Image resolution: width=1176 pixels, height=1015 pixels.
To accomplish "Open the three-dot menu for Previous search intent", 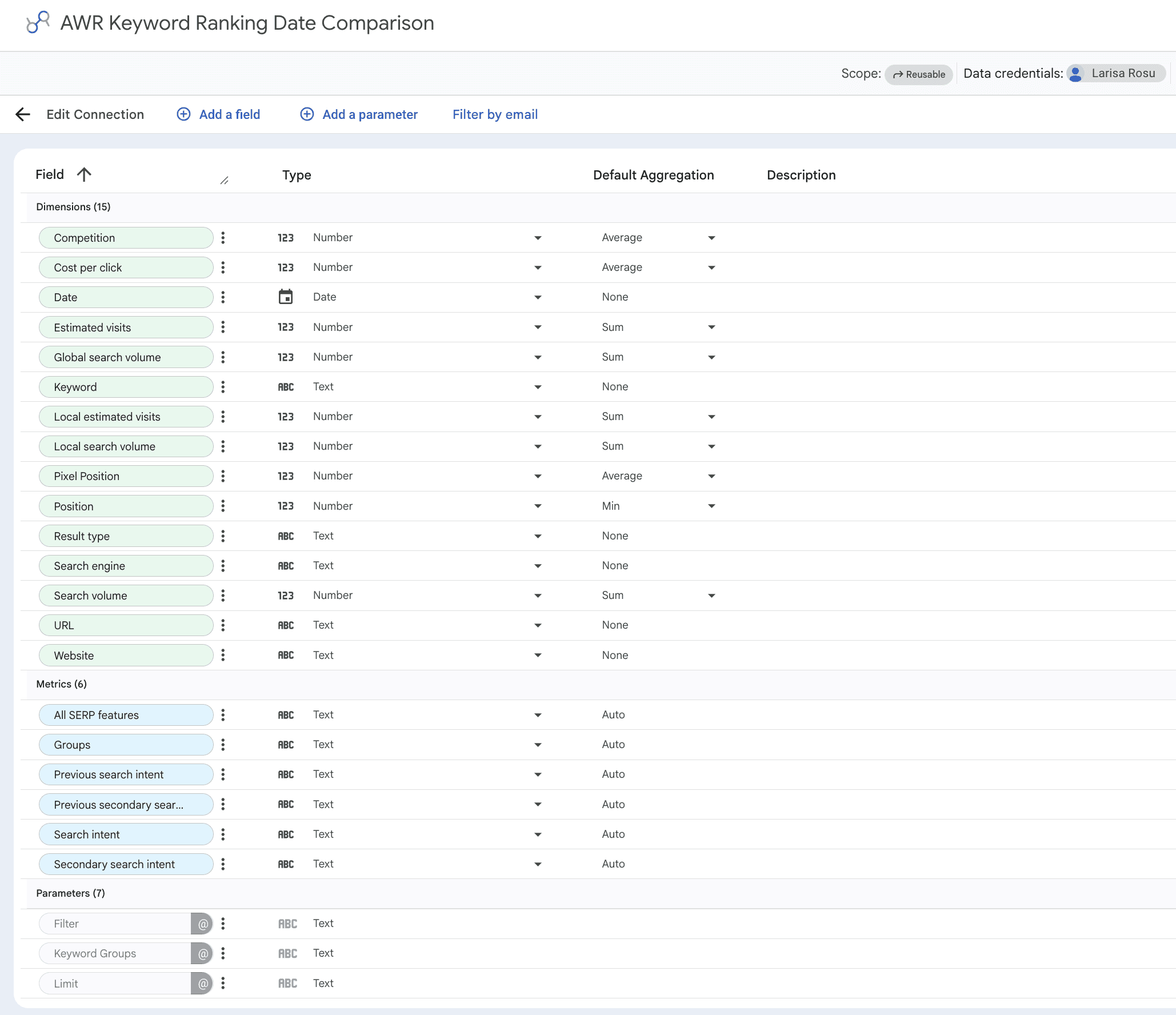I will [223, 774].
